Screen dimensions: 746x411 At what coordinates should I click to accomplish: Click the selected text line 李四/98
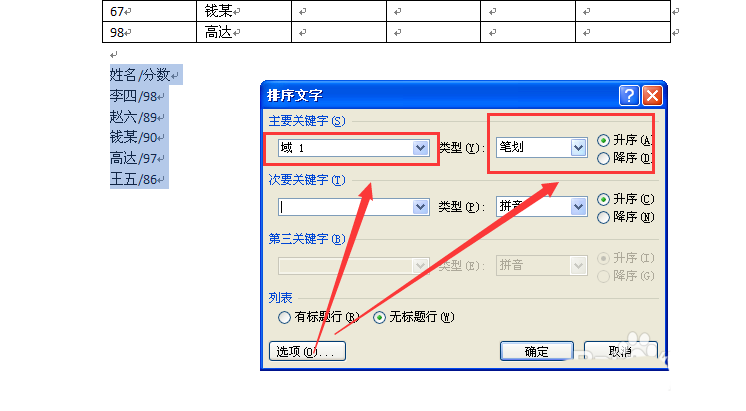(134, 96)
